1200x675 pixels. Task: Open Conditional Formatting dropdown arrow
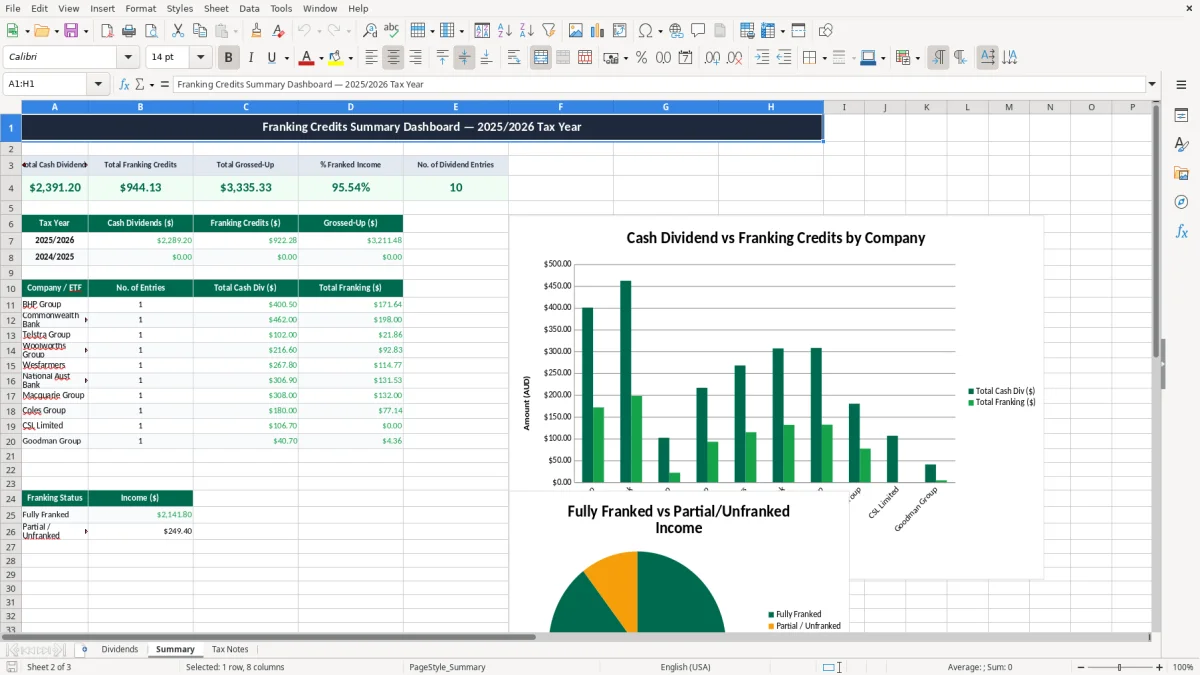click(x=917, y=58)
